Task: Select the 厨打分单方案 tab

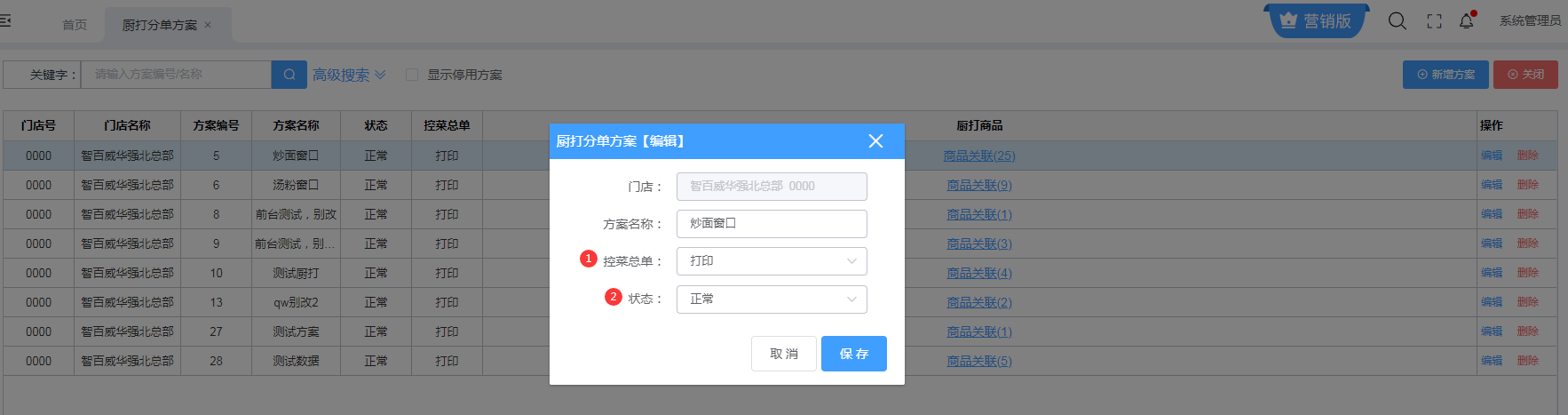Action: pos(160,25)
